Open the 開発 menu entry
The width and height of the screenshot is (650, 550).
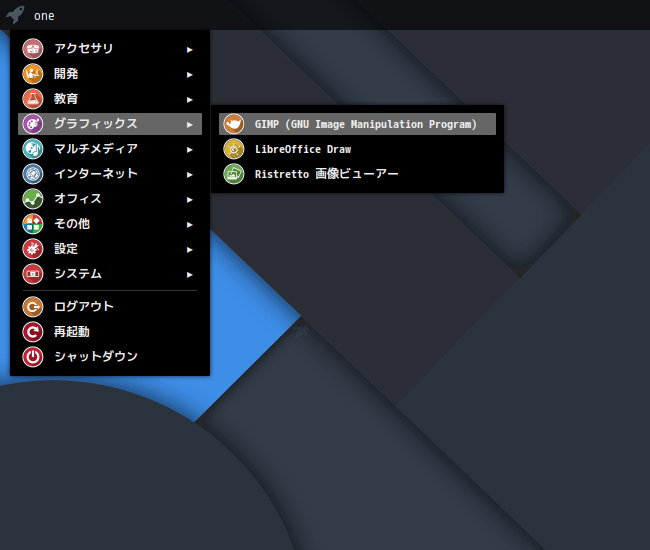coord(110,74)
